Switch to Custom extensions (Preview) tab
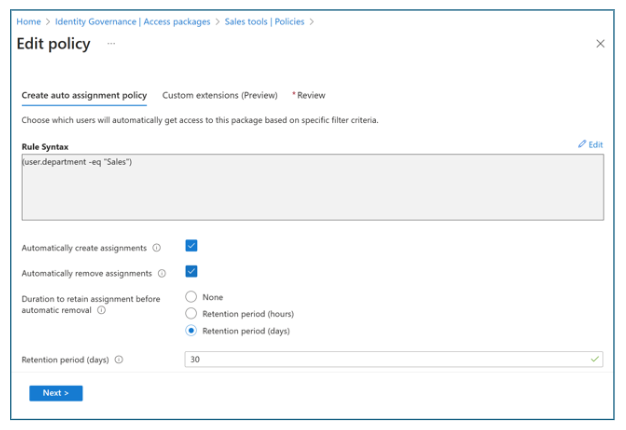 pos(219,95)
